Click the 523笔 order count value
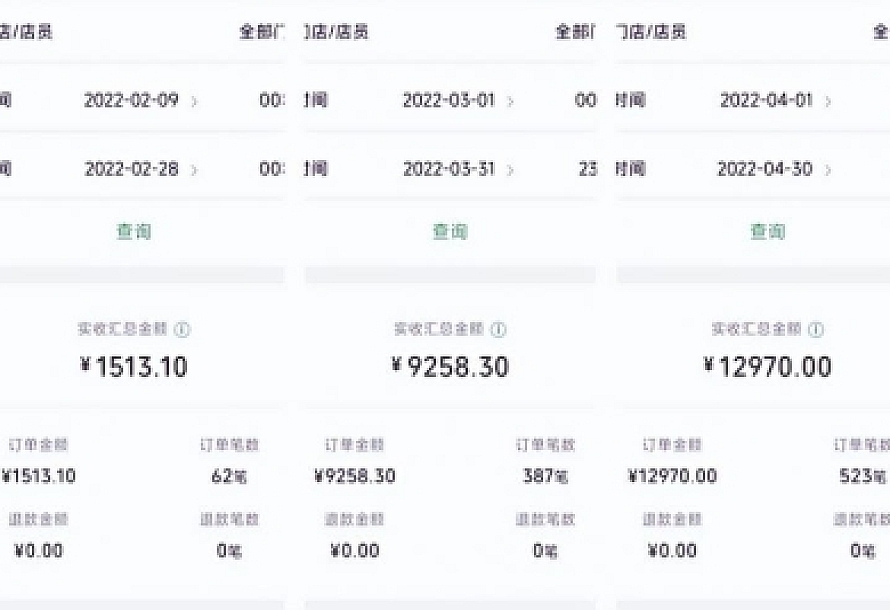 pyautogui.click(x=862, y=477)
